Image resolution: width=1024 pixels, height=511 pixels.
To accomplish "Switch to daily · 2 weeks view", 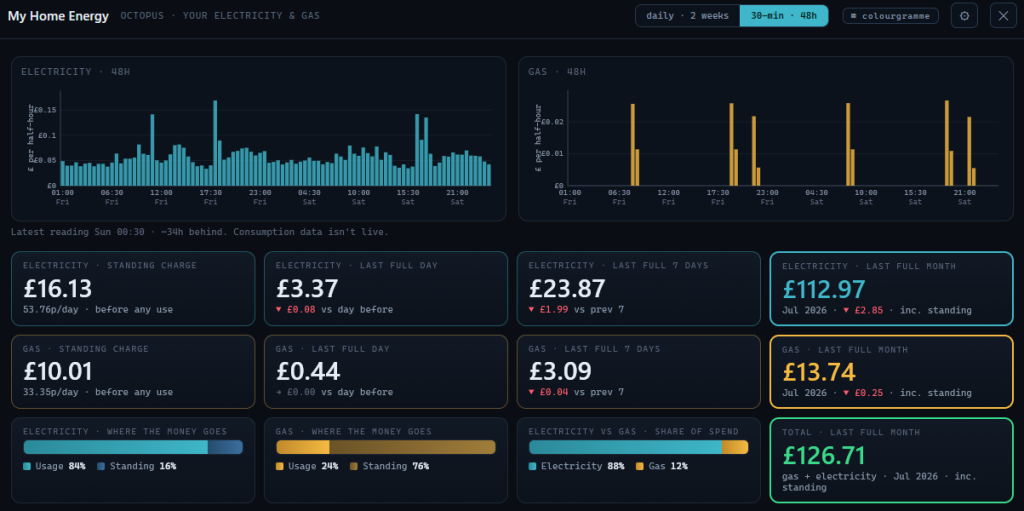I will point(688,16).
